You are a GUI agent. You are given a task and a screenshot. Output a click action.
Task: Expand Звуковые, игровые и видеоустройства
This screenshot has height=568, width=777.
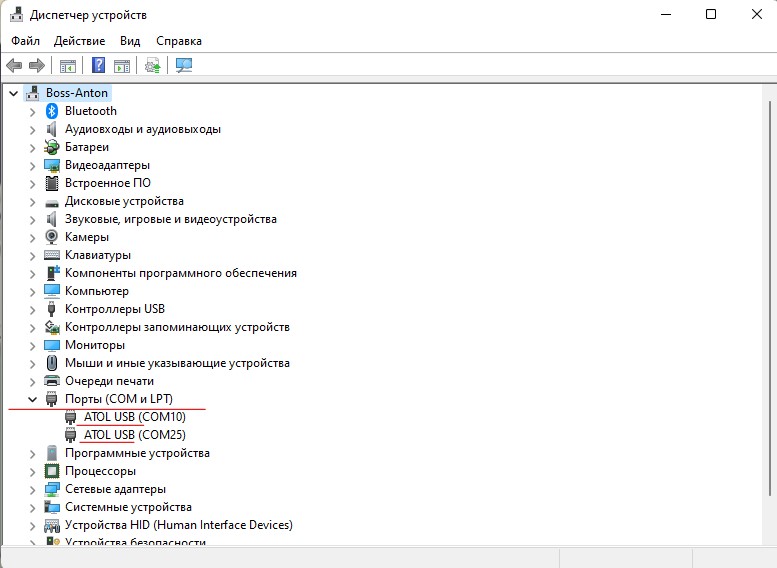(32, 220)
